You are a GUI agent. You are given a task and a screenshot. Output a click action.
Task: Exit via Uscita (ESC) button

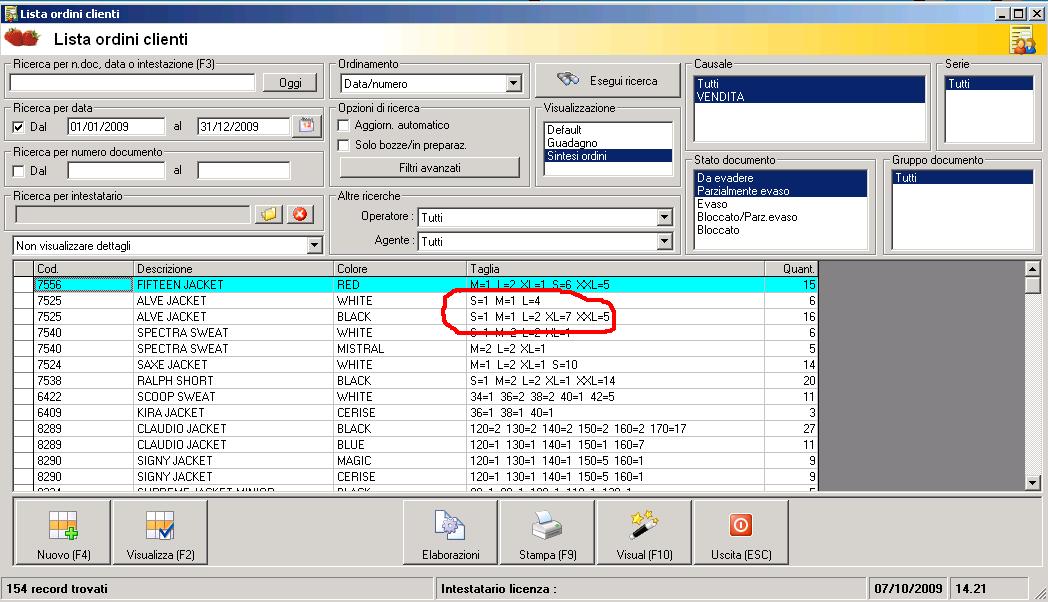pyautogui.click(x=741, y=532)
